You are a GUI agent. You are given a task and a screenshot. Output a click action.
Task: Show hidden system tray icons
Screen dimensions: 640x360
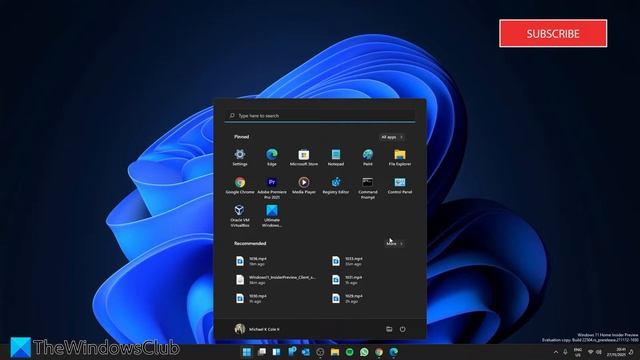556,352
